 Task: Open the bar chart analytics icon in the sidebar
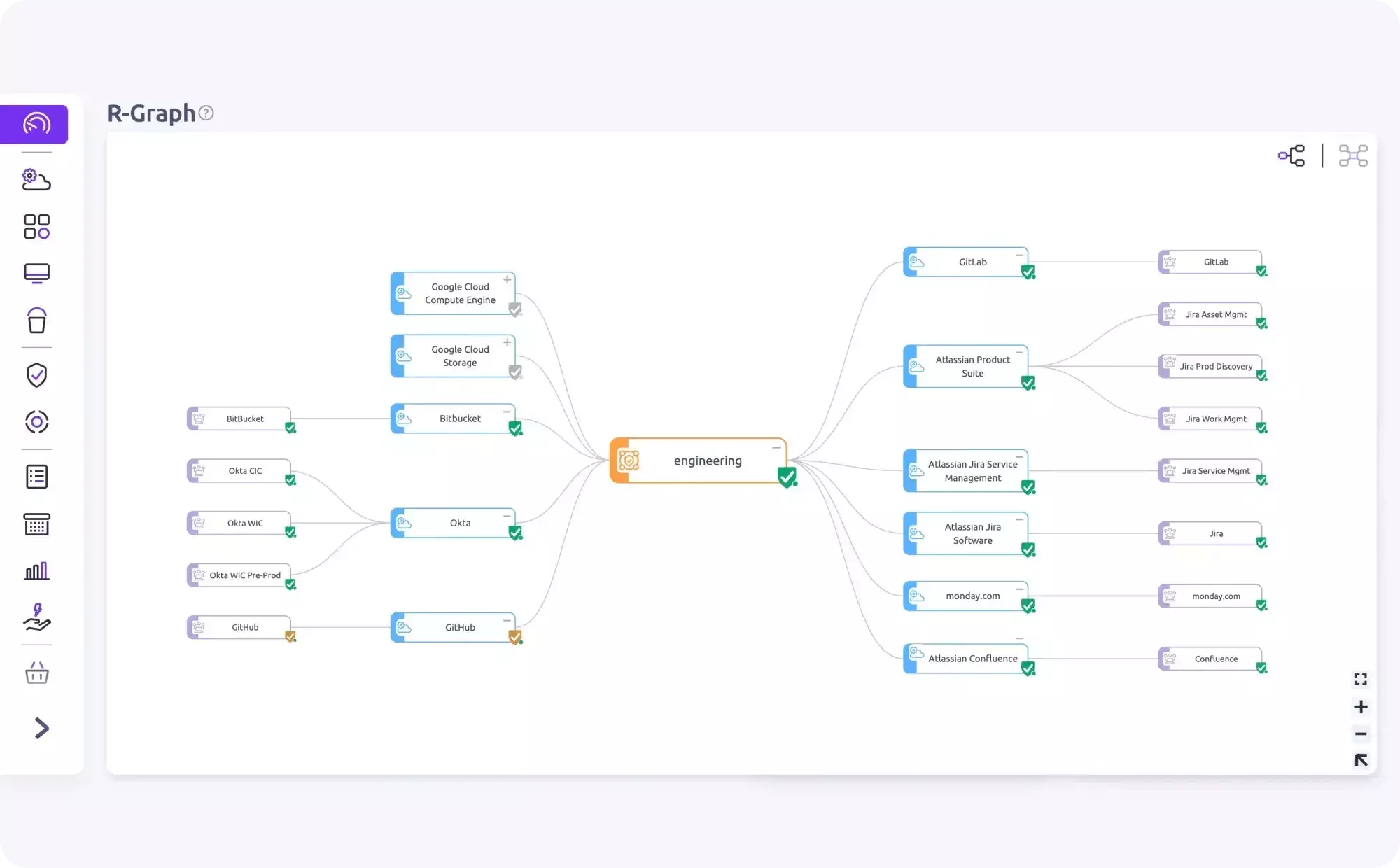(x=36, y=570)
